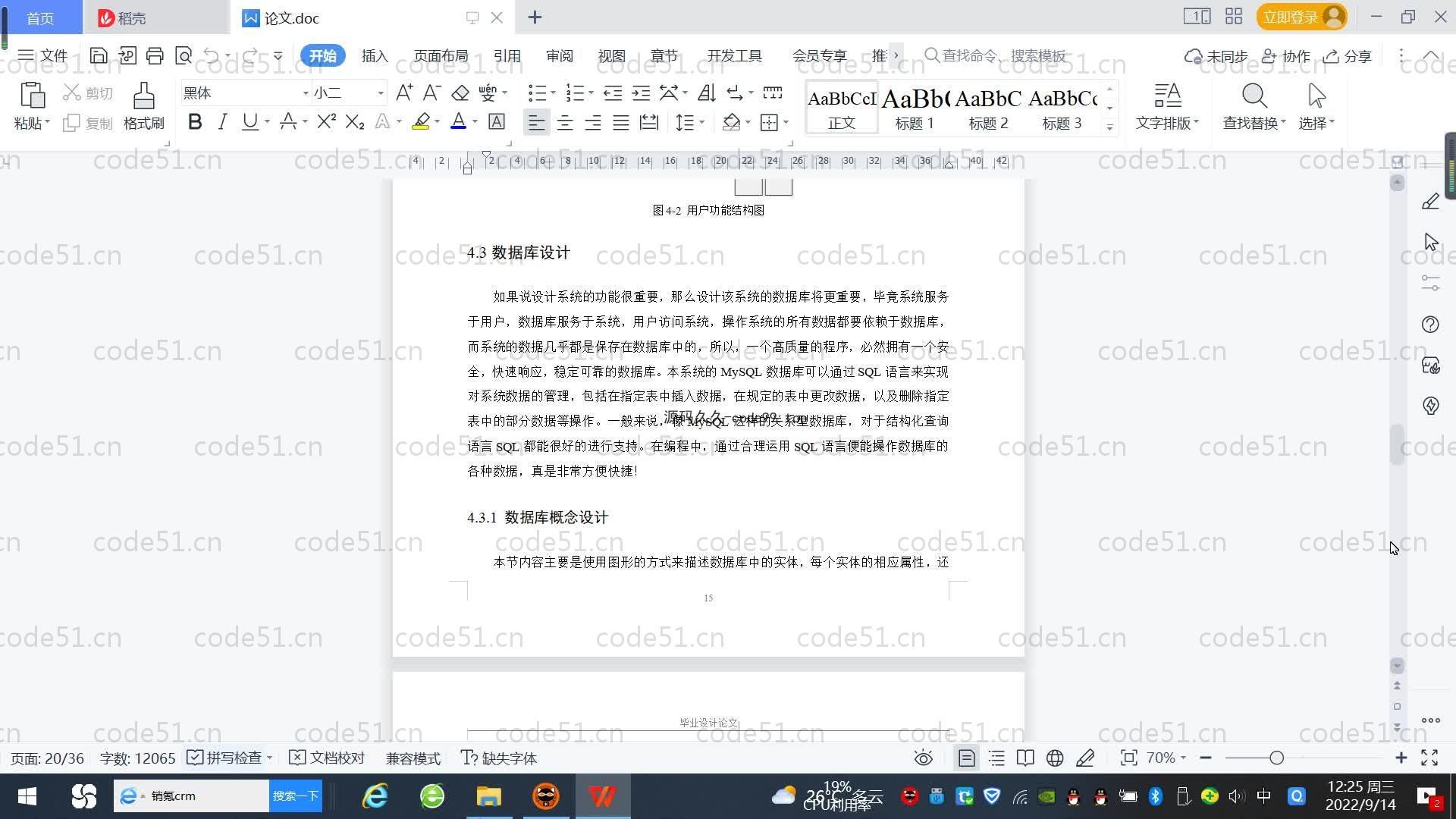The width and height of the screenshot is (1456, 819).
Task: Open the help icon in right sidebar
Action: pos(1430,325)
